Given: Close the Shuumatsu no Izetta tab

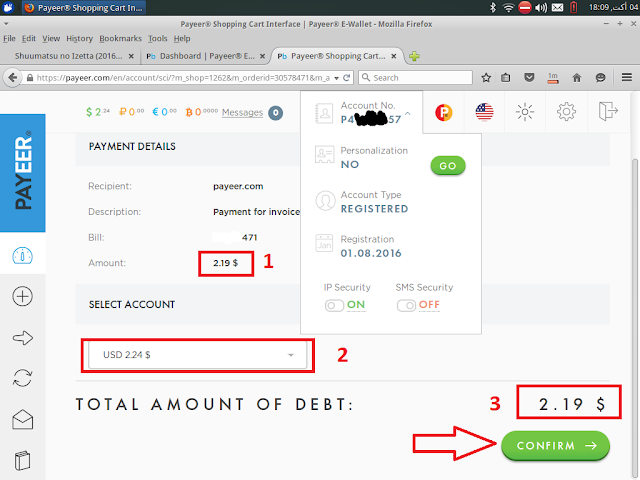Looking at the screenshot, I should click(x=131, y=56).
